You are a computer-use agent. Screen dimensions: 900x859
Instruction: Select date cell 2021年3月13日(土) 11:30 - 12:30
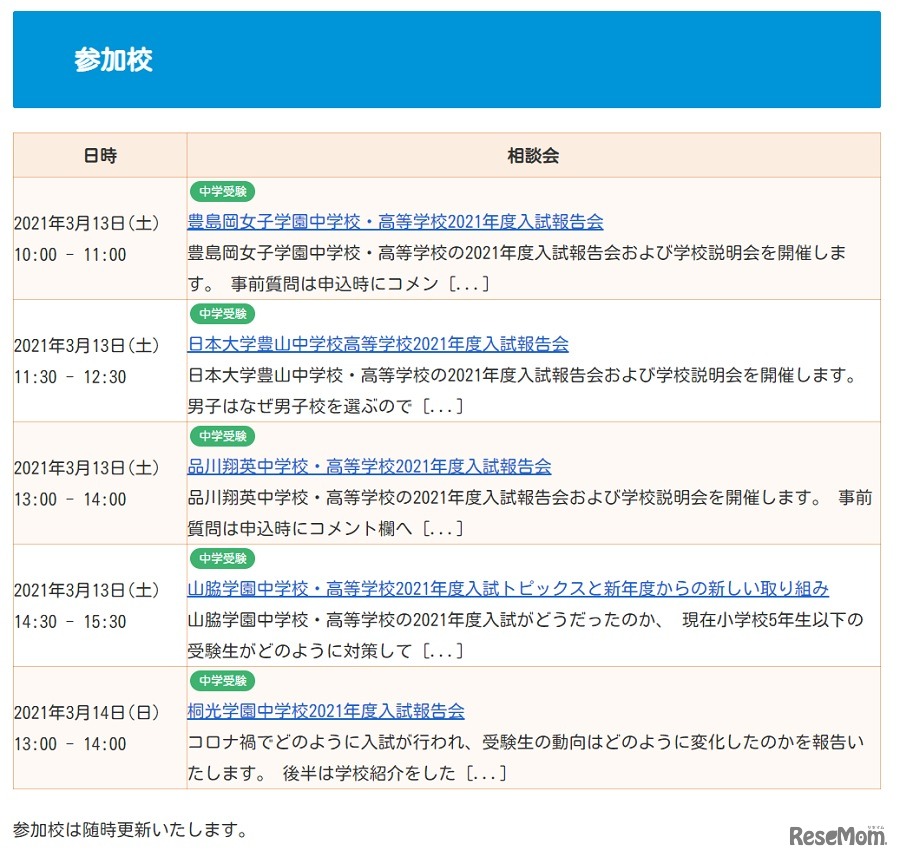click(100, 361)
